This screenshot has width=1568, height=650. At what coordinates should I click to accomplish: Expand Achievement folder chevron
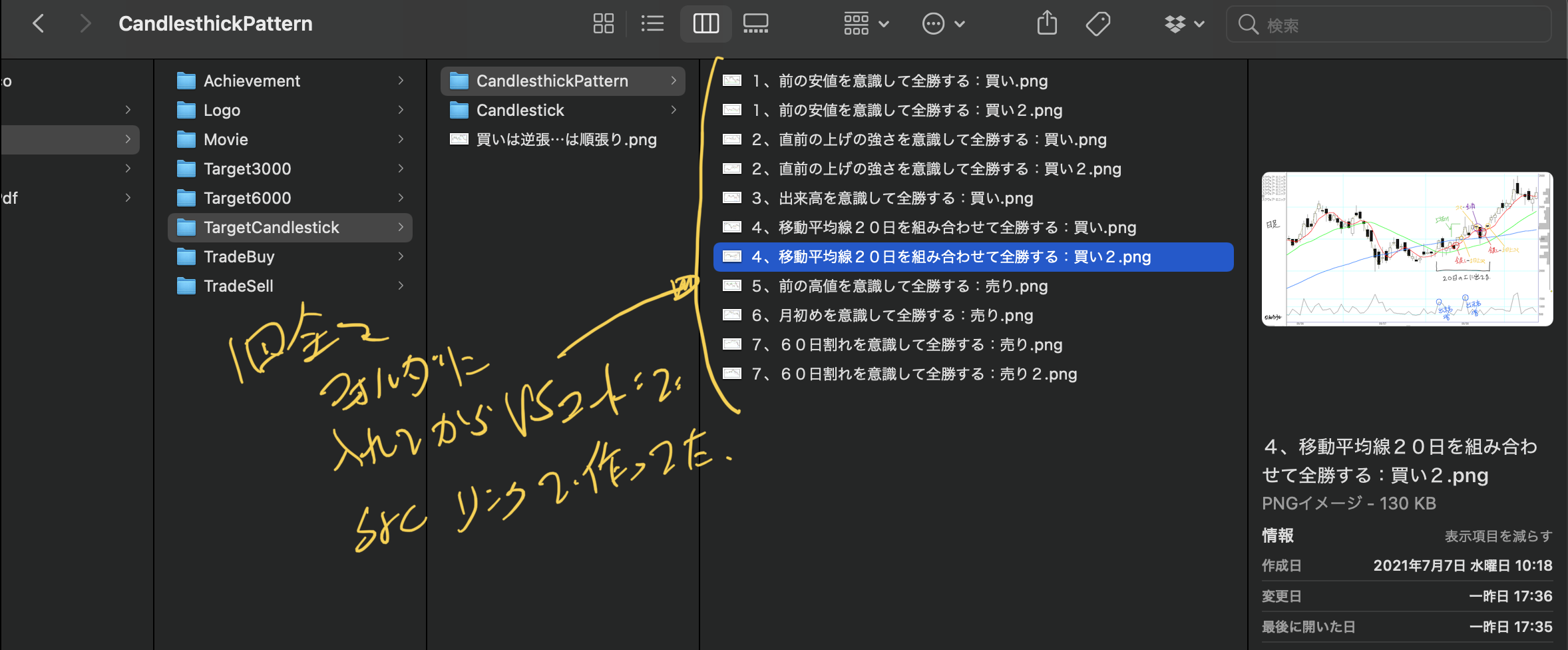pyautogui.click(x=401, y=81)
